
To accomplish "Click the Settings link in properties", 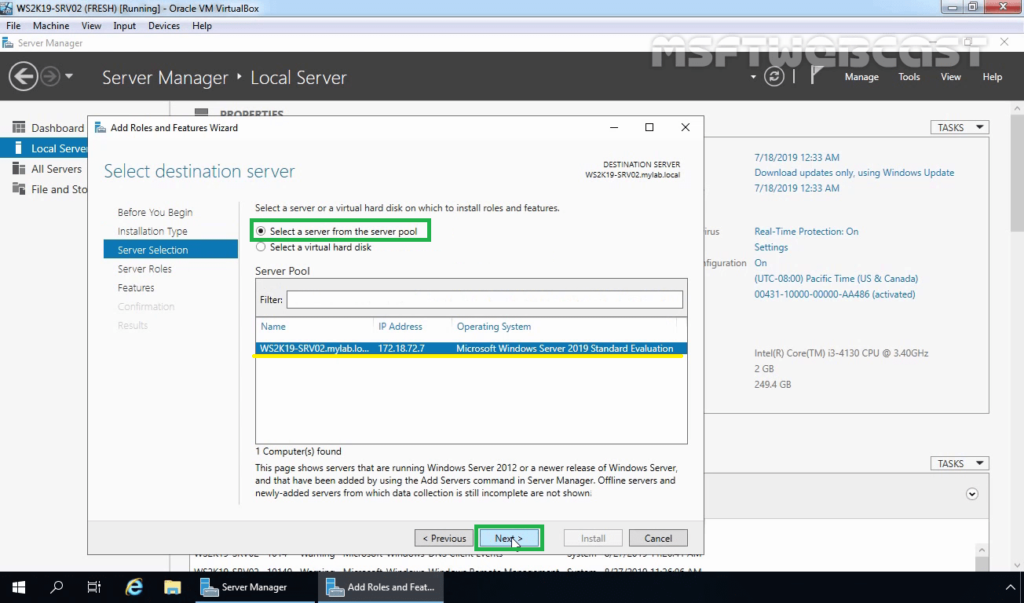I will 771,247.
